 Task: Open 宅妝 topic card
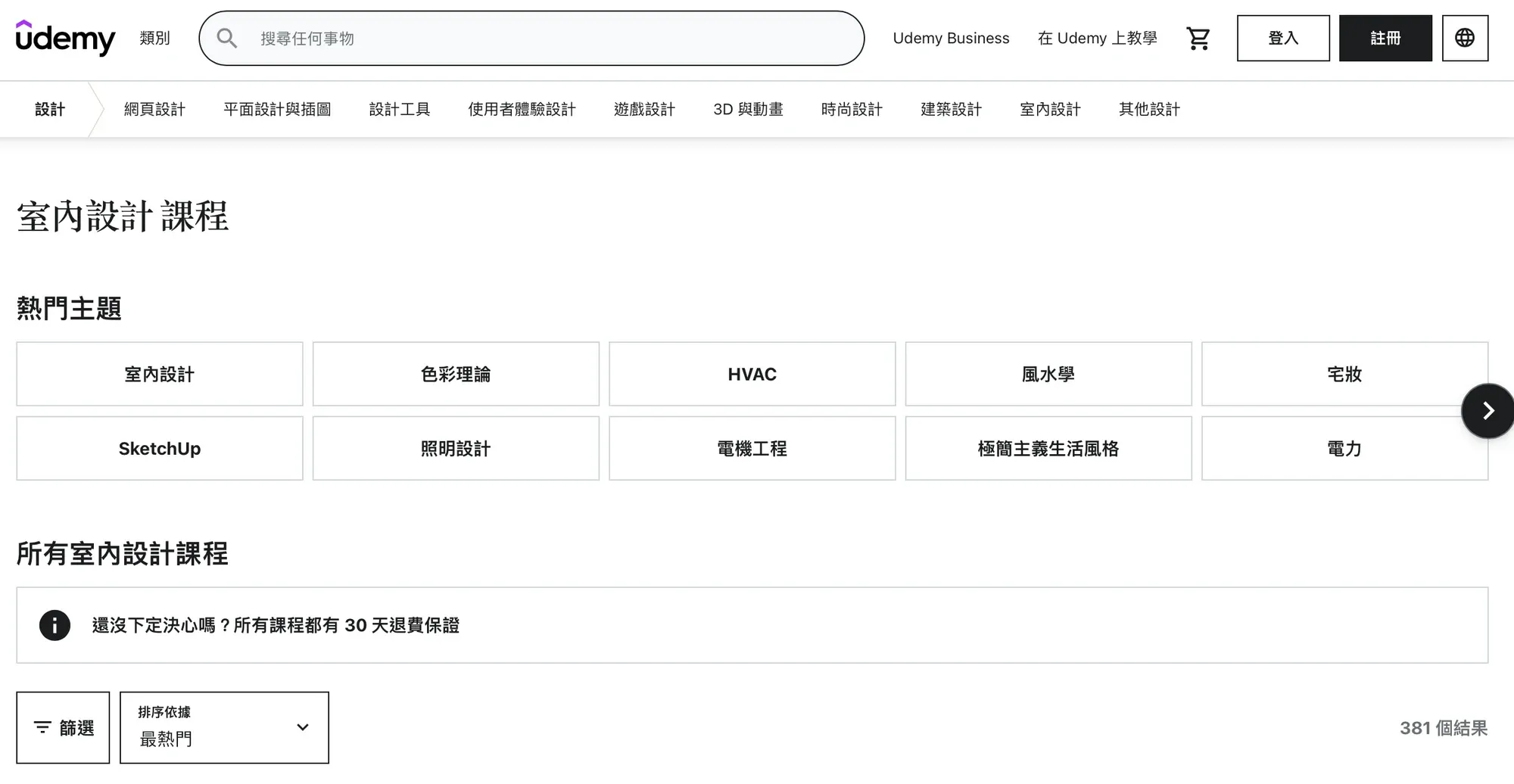click(x=1344, y=374)
